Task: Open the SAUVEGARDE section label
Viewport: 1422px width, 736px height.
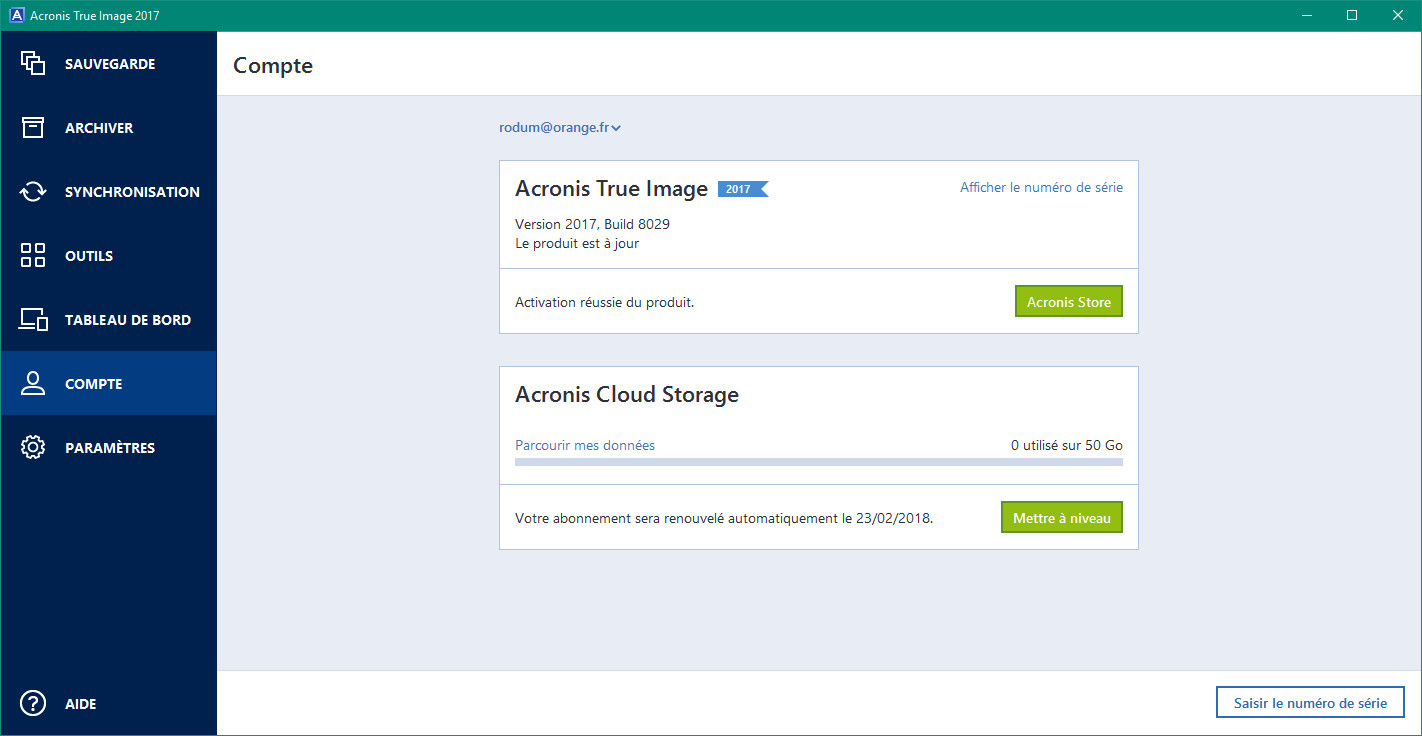Action: point(110,64)
